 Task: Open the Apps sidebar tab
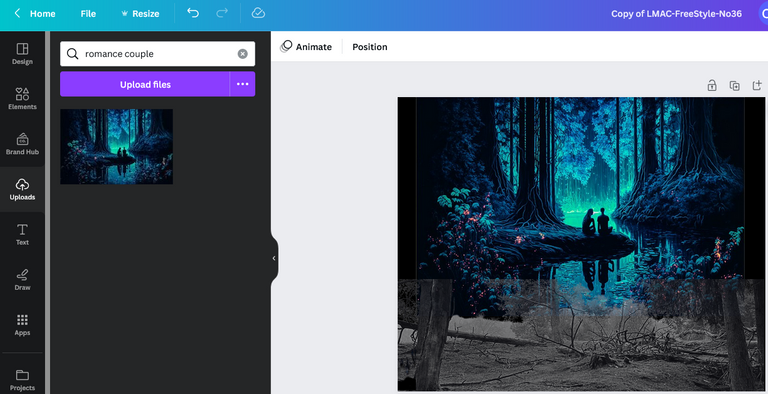(23, 325)
